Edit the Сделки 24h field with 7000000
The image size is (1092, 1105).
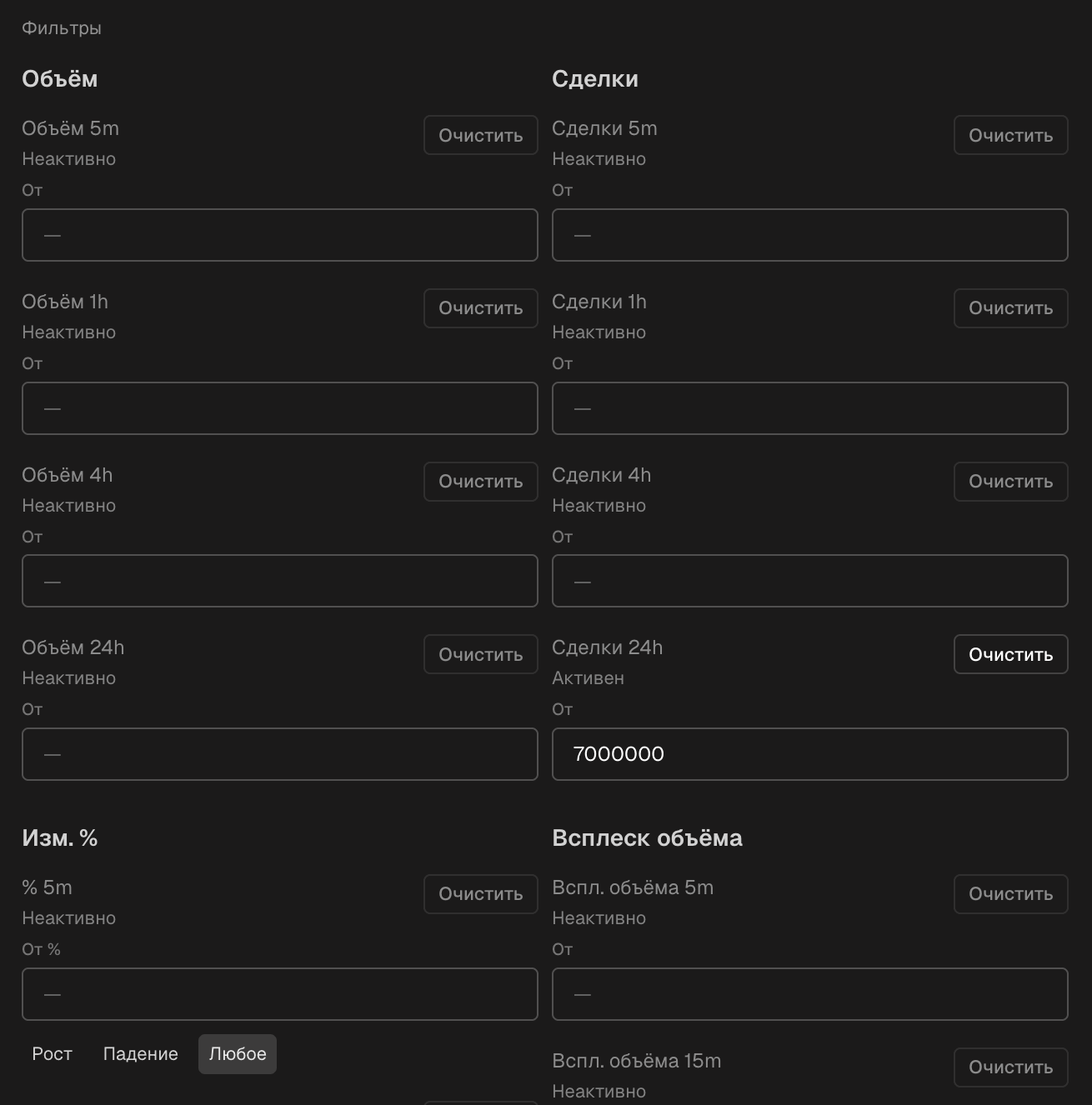pos(810,754)
